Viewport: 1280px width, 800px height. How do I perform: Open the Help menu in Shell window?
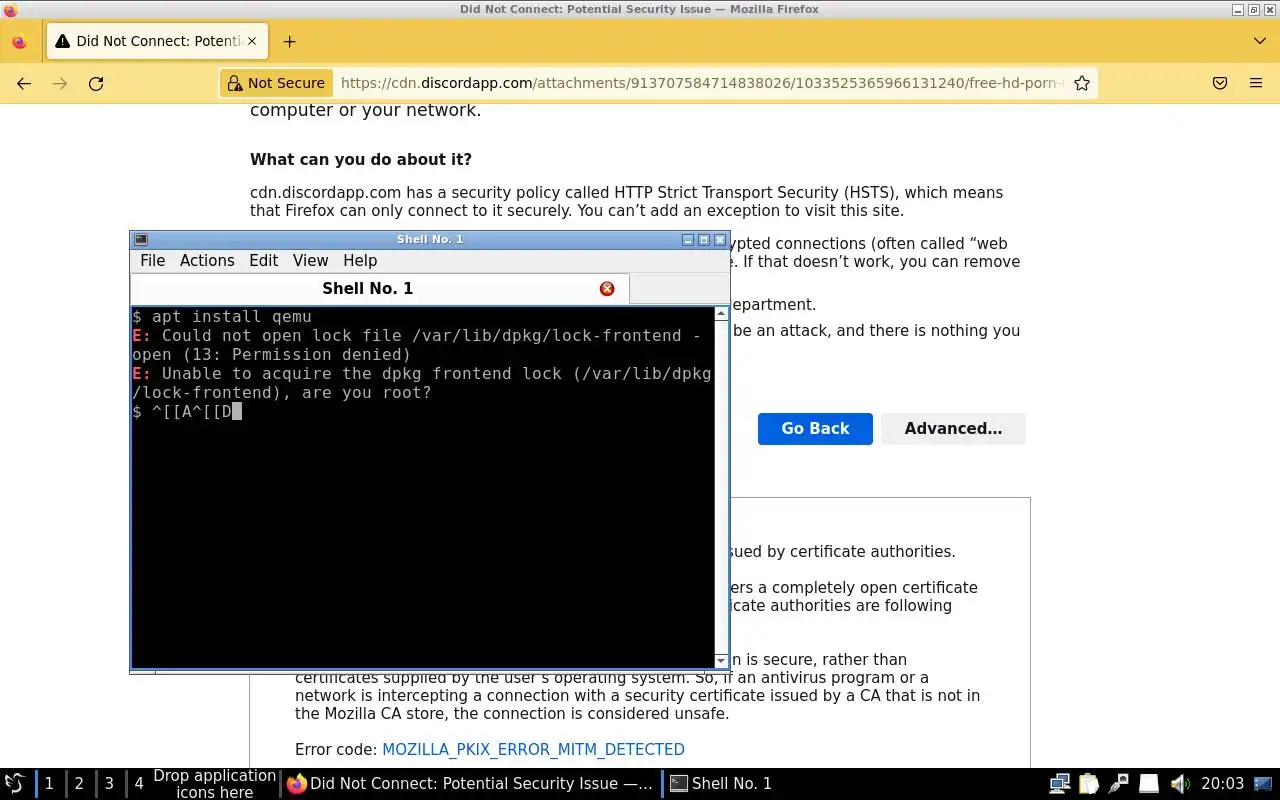point(360,260)
